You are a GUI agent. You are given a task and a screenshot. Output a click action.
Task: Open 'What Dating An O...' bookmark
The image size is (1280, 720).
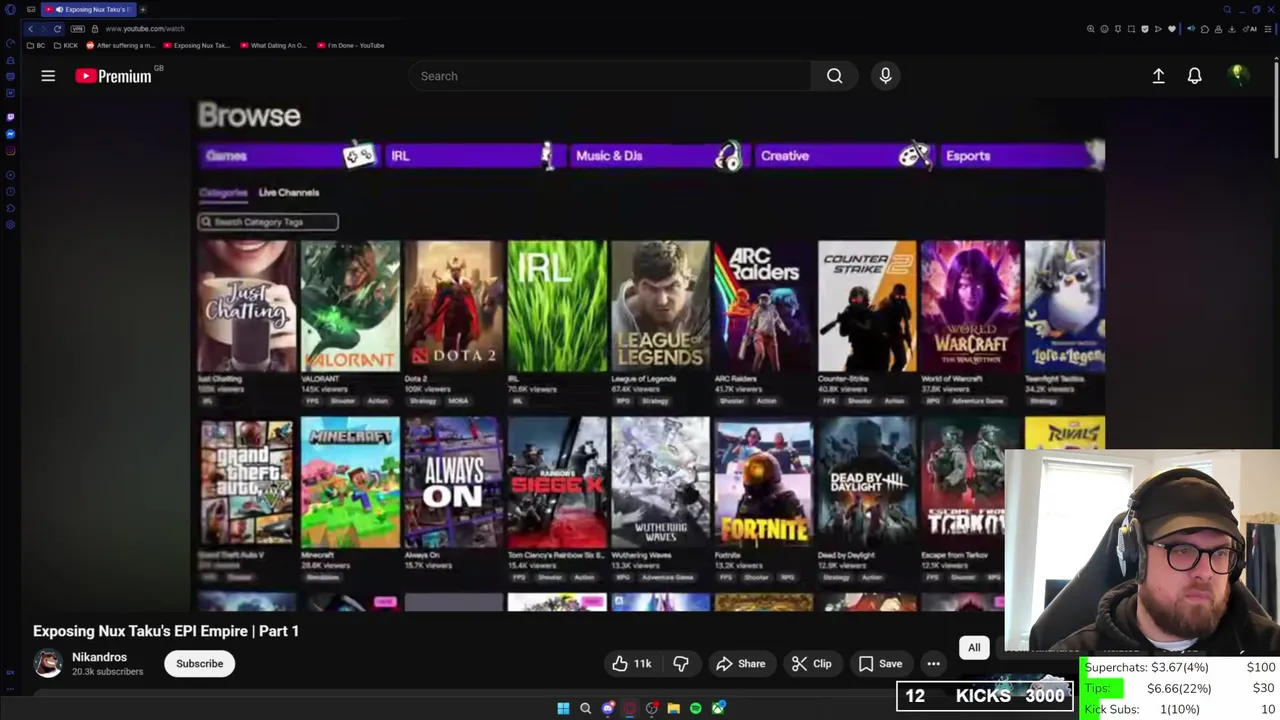pos(274,45)
